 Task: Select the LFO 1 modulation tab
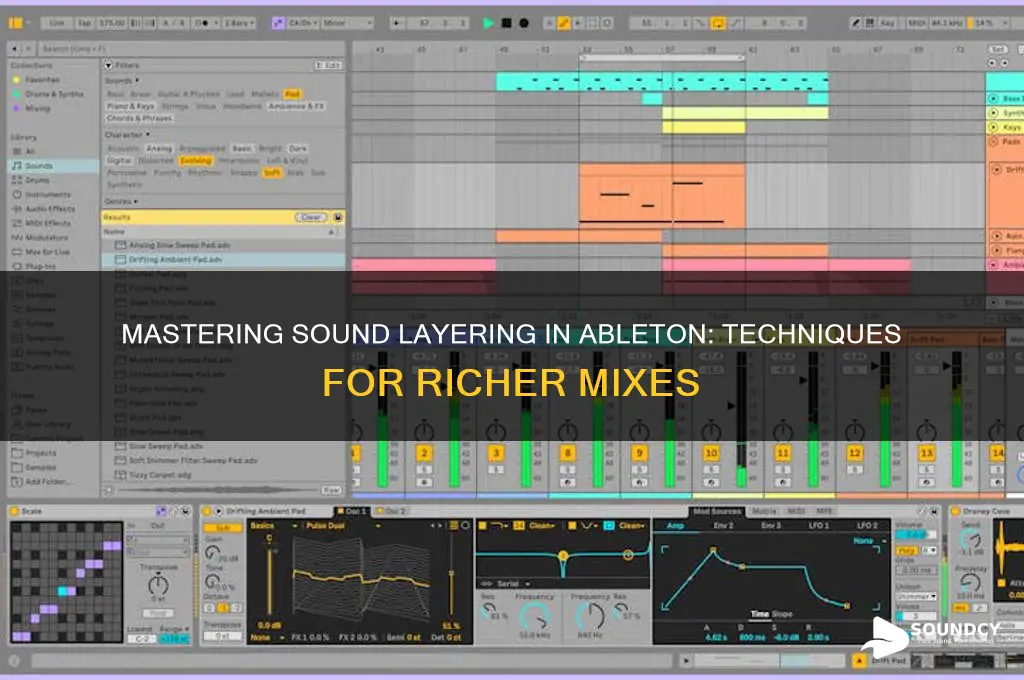click(818, 525)
